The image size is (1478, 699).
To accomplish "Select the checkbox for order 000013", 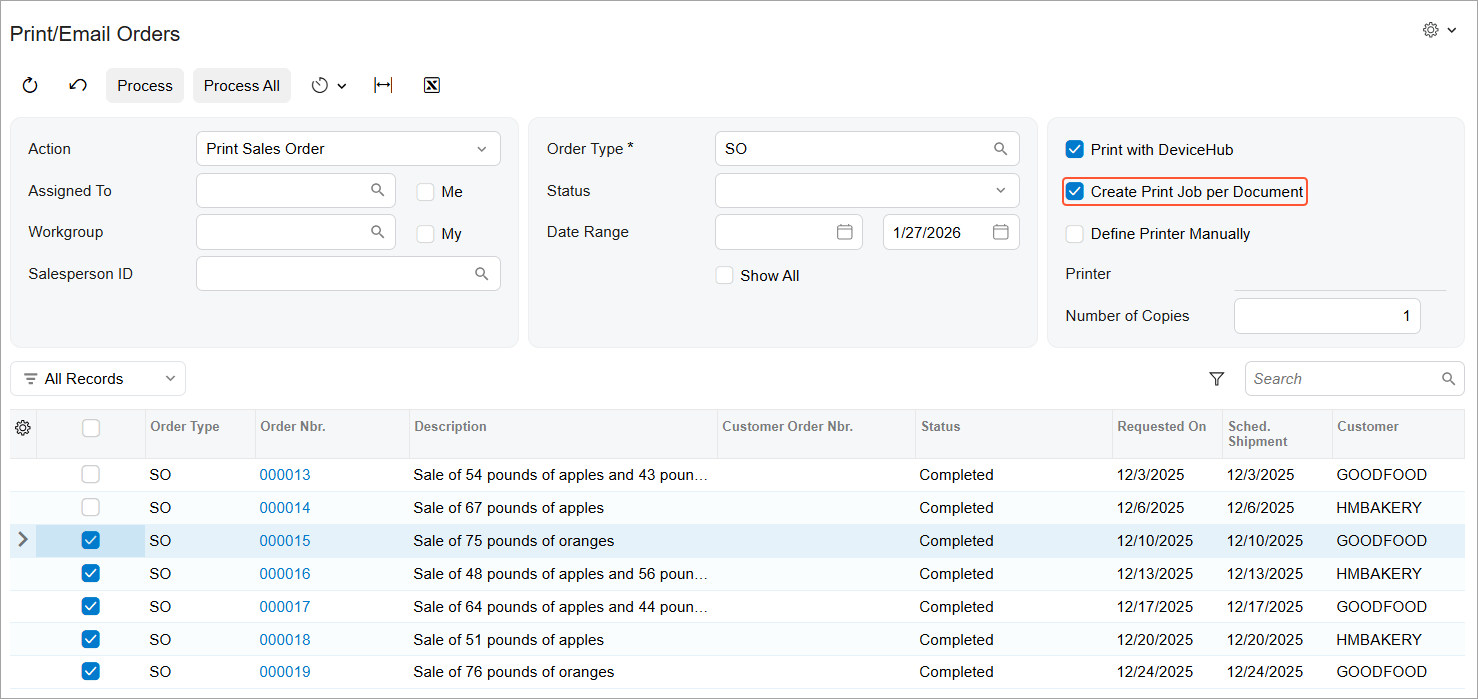I will click(x=91, y=475).
